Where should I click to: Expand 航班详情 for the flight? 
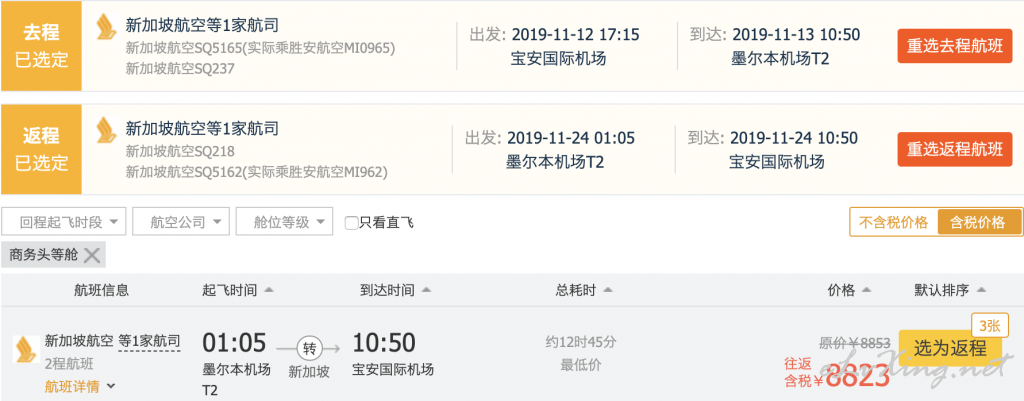pos(80,387)
